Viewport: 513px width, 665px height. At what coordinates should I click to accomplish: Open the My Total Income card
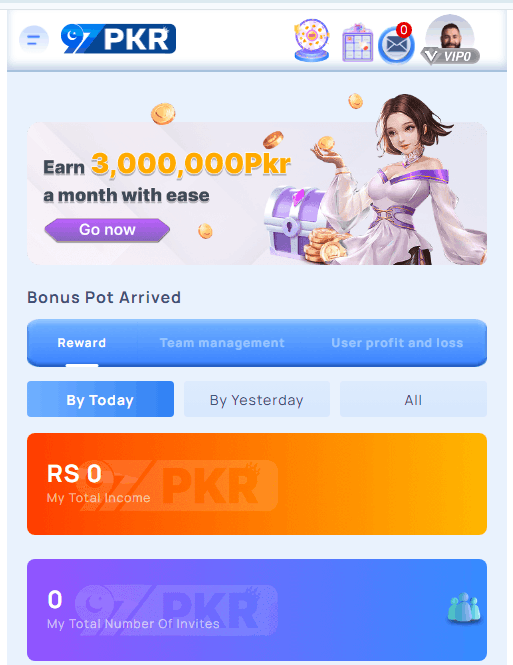pyautogui.click(x=257, y=484)
